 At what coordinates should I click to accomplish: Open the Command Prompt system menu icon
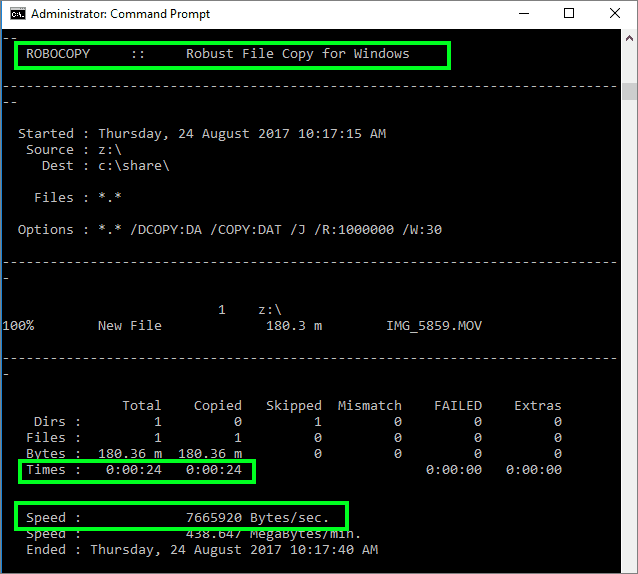tap(18, 14)
